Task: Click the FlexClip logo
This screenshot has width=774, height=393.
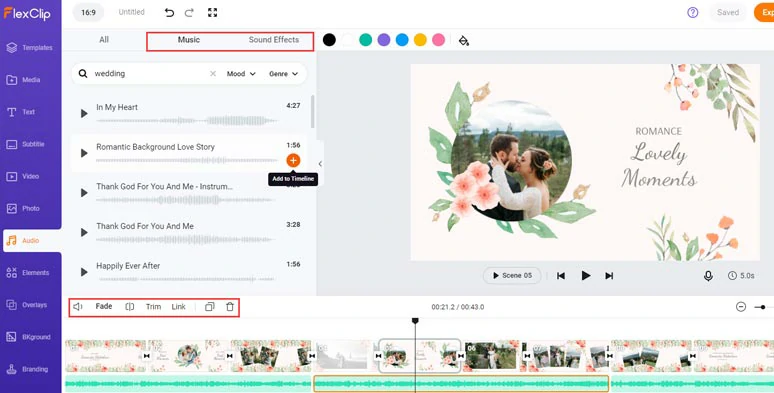Action: (x=27, y=13)
